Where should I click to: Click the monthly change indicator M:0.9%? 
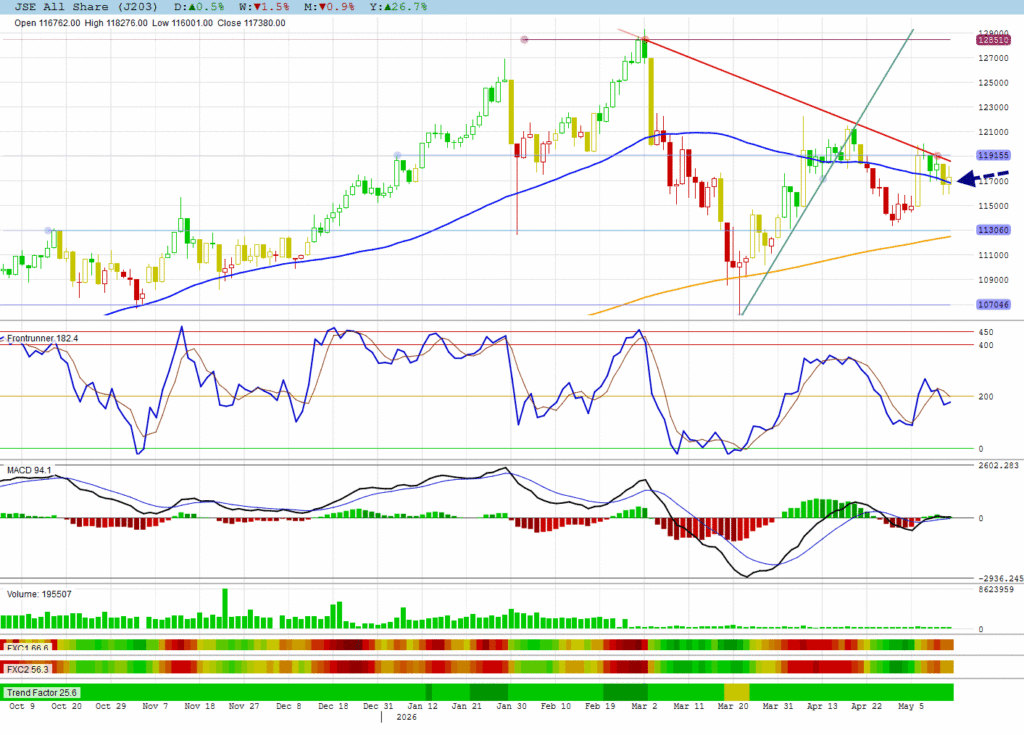329,7
